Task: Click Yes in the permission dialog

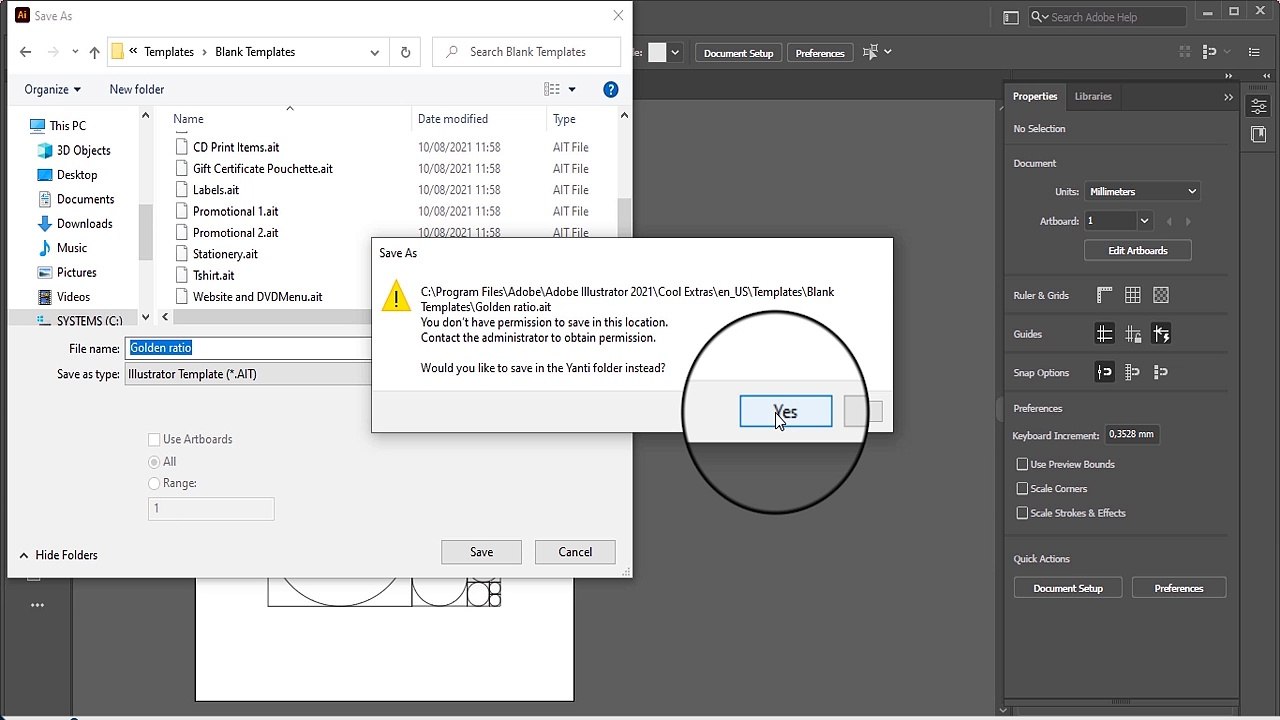Action: (x=785, y=412)
